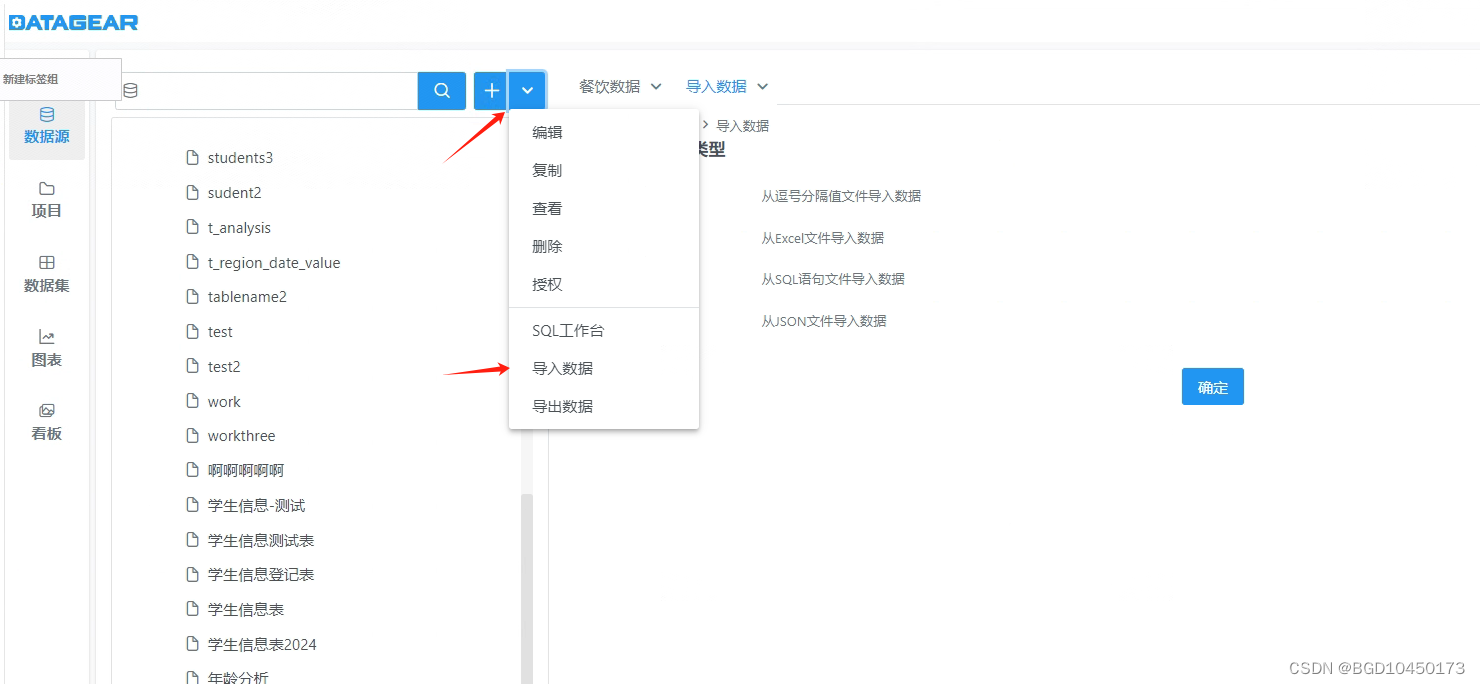Choose 删除 in the dropdown menu
This screenshot has width=1480, height=684.
pos(547,246)
